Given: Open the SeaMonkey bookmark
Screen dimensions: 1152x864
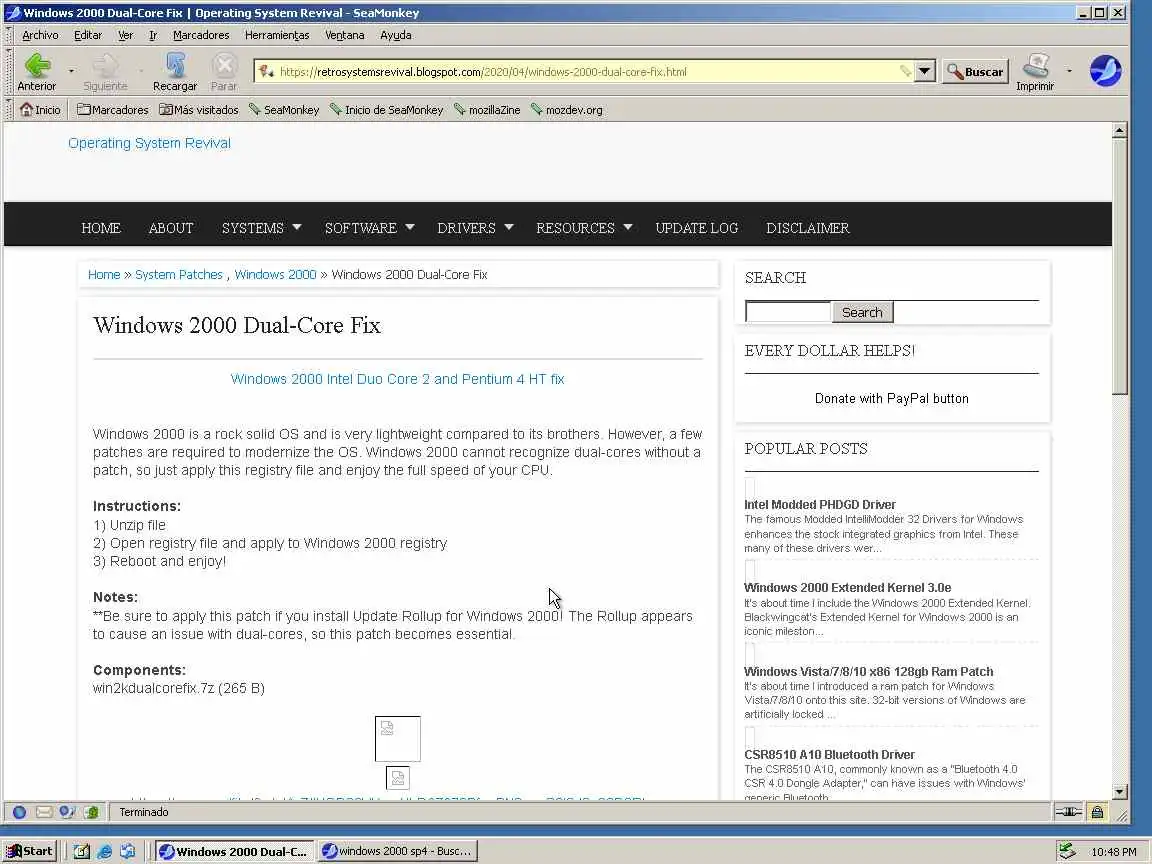Looking at the screenshot, I should click(284, 109).
